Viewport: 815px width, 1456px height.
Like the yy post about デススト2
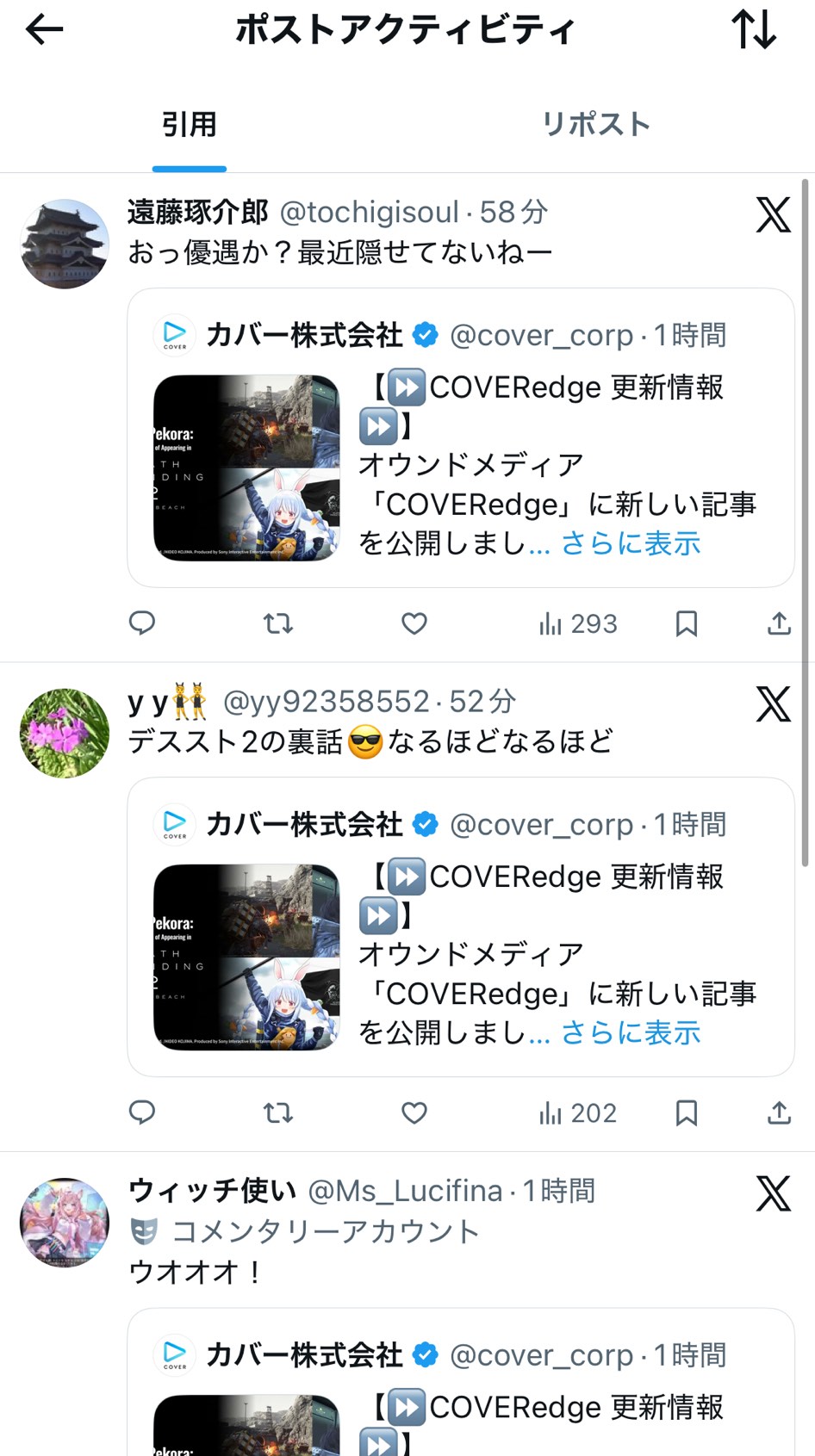coord(414,1112)
